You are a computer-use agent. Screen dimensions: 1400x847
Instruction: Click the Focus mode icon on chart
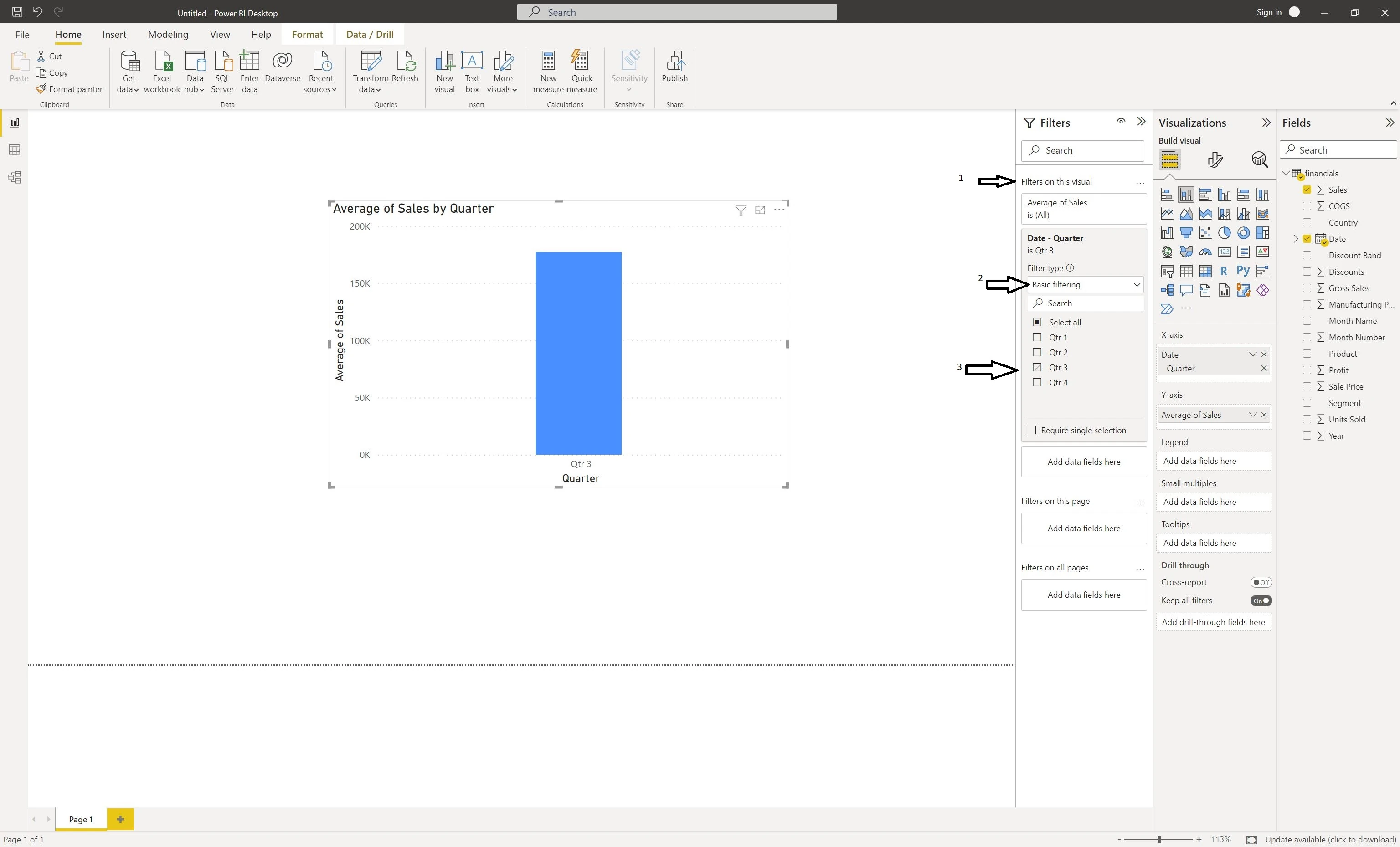[760, 210]
